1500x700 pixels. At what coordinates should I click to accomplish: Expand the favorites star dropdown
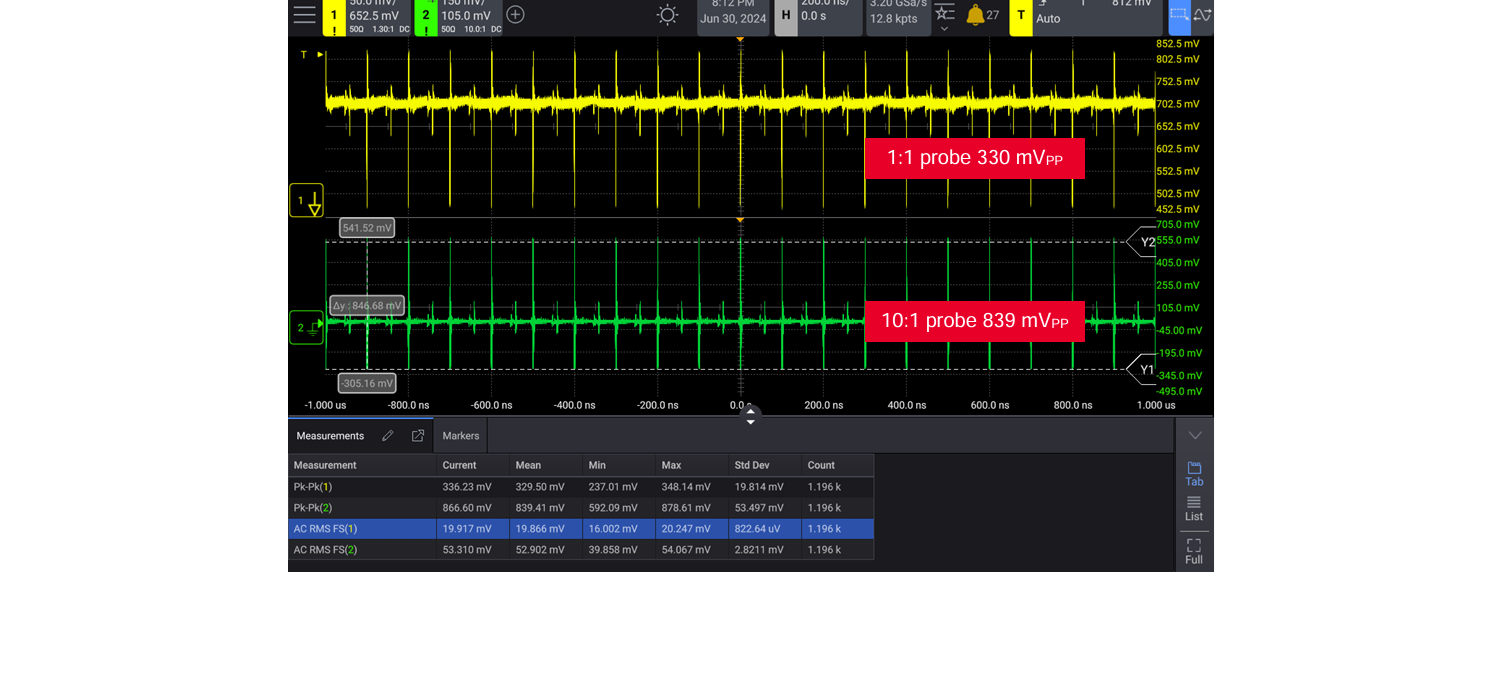944,17
